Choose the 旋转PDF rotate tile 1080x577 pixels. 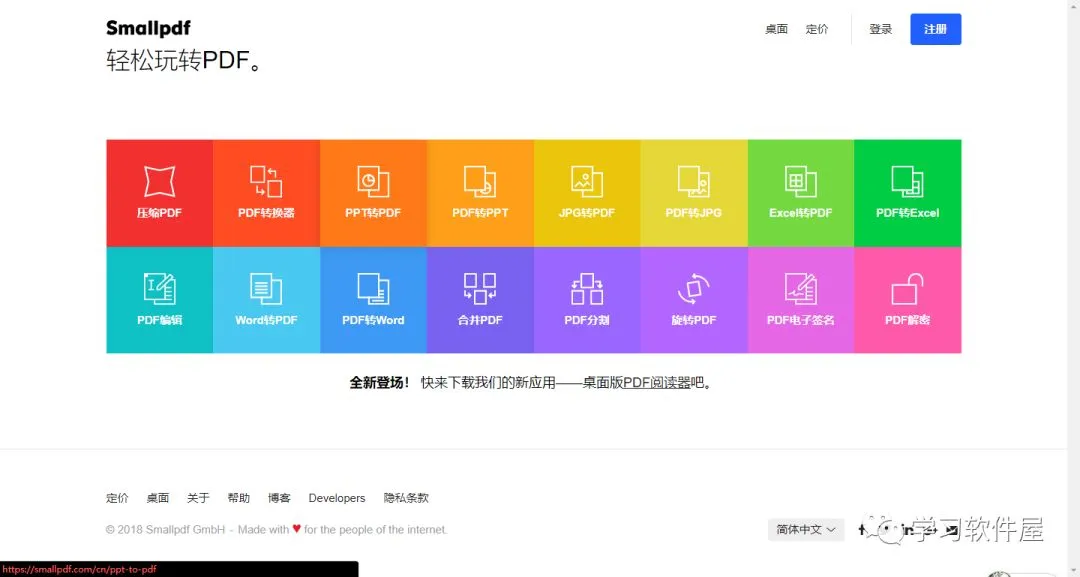(x=694, y=300)
